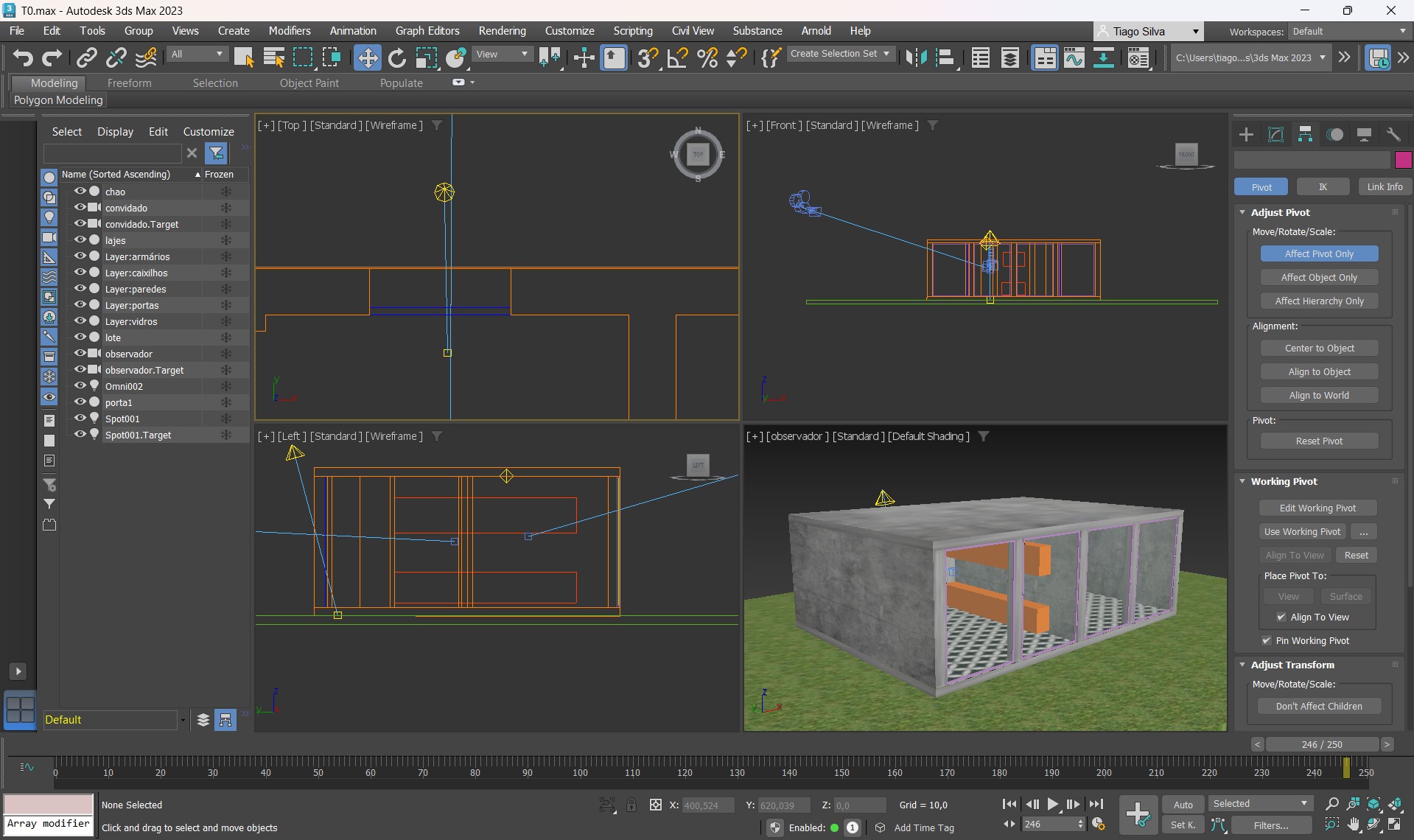
Task: Click the Reset Pivot button
Action: pos(1319,441)
